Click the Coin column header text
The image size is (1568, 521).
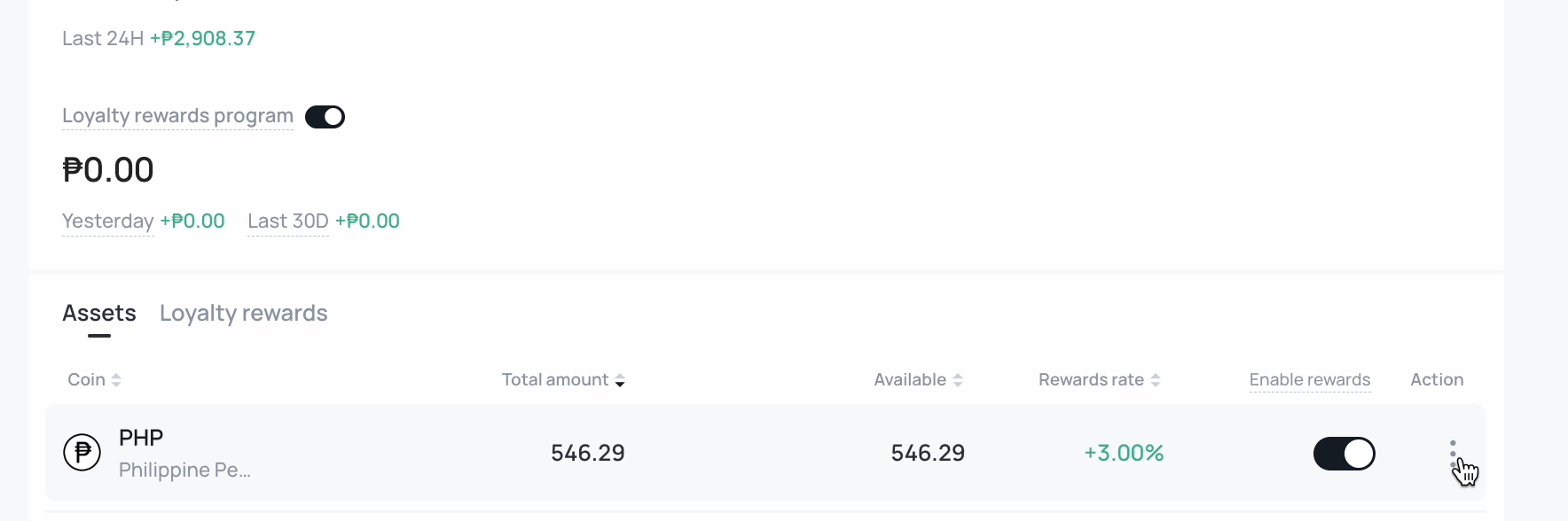pyautogui.click(x=87, y=380)
